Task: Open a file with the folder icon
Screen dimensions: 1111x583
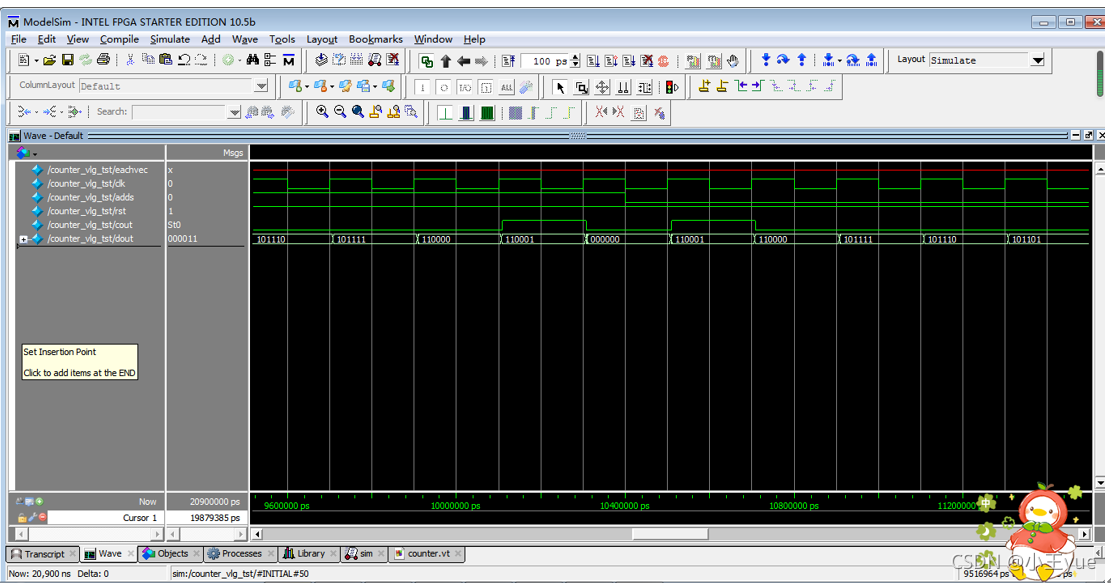Action: tap(49, 60)
